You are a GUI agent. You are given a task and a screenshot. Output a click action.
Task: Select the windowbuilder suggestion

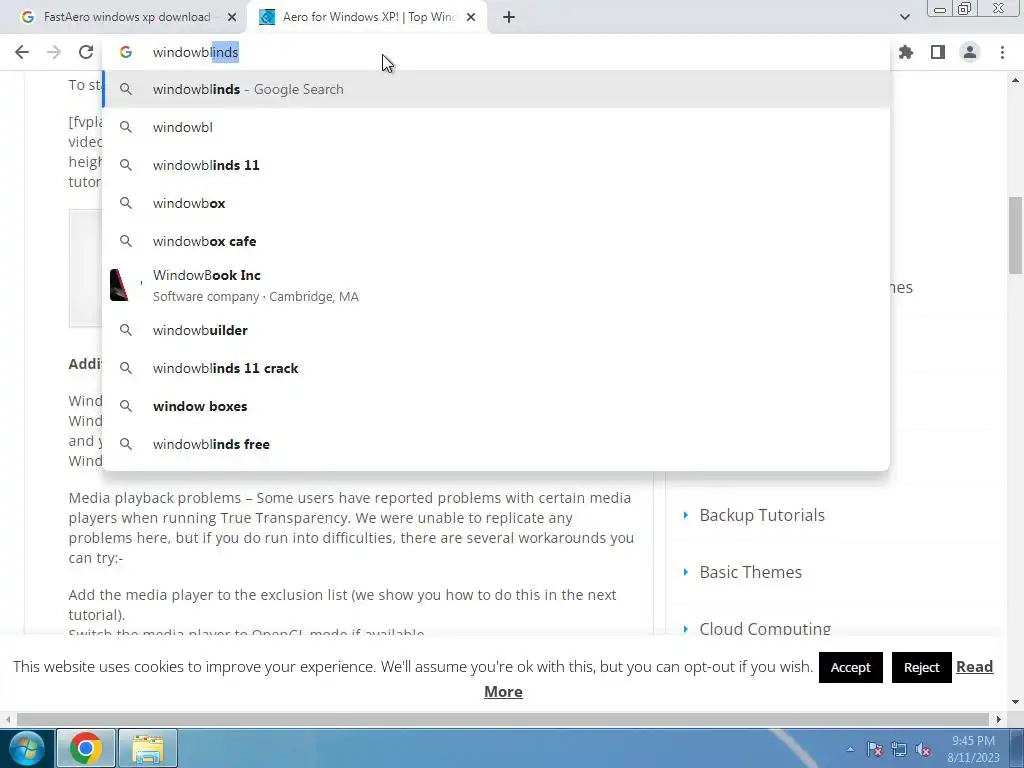(x=496, y=330)
